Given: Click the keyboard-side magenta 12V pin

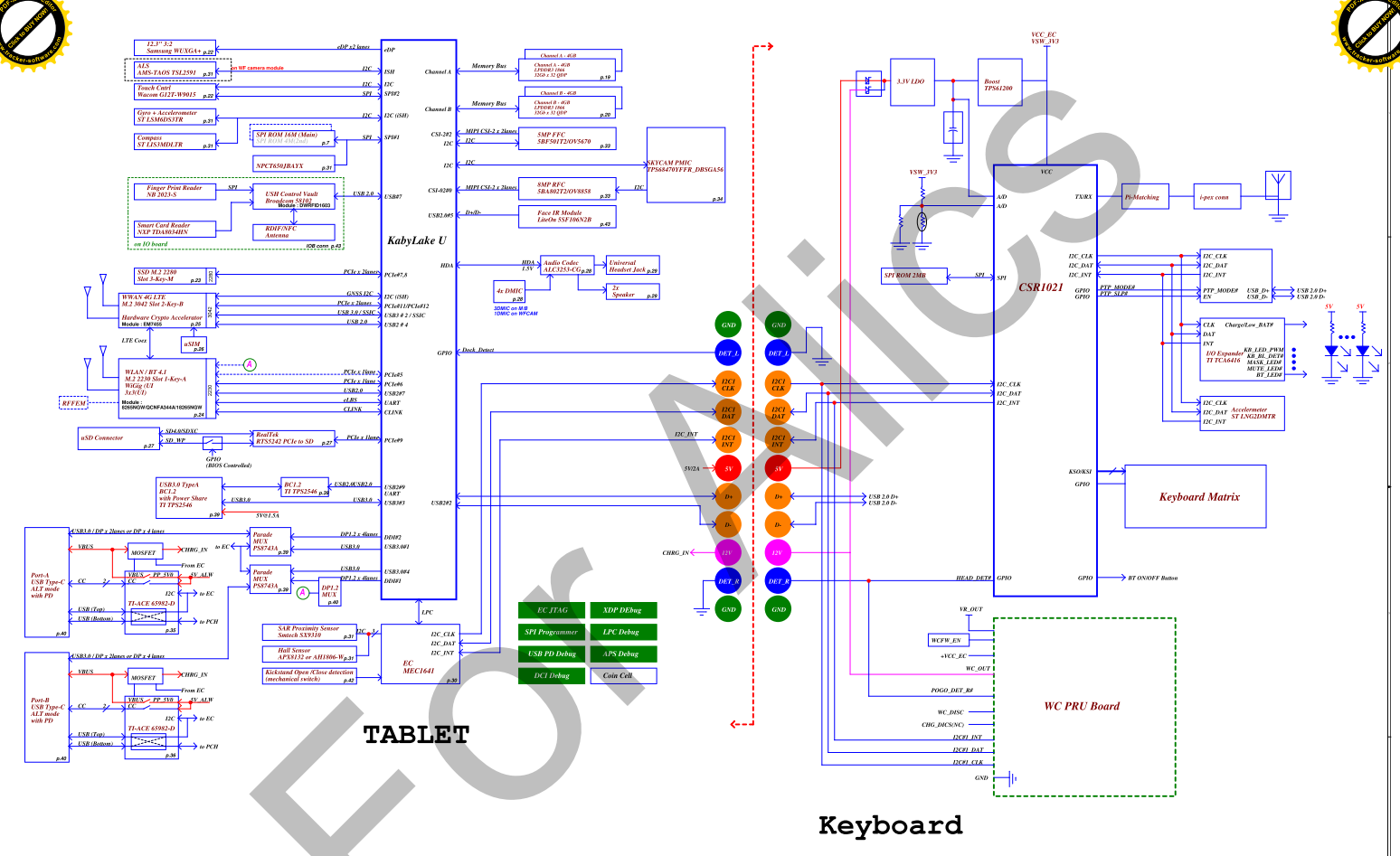Looking at the screenshot, I should [x=778, y=552].
